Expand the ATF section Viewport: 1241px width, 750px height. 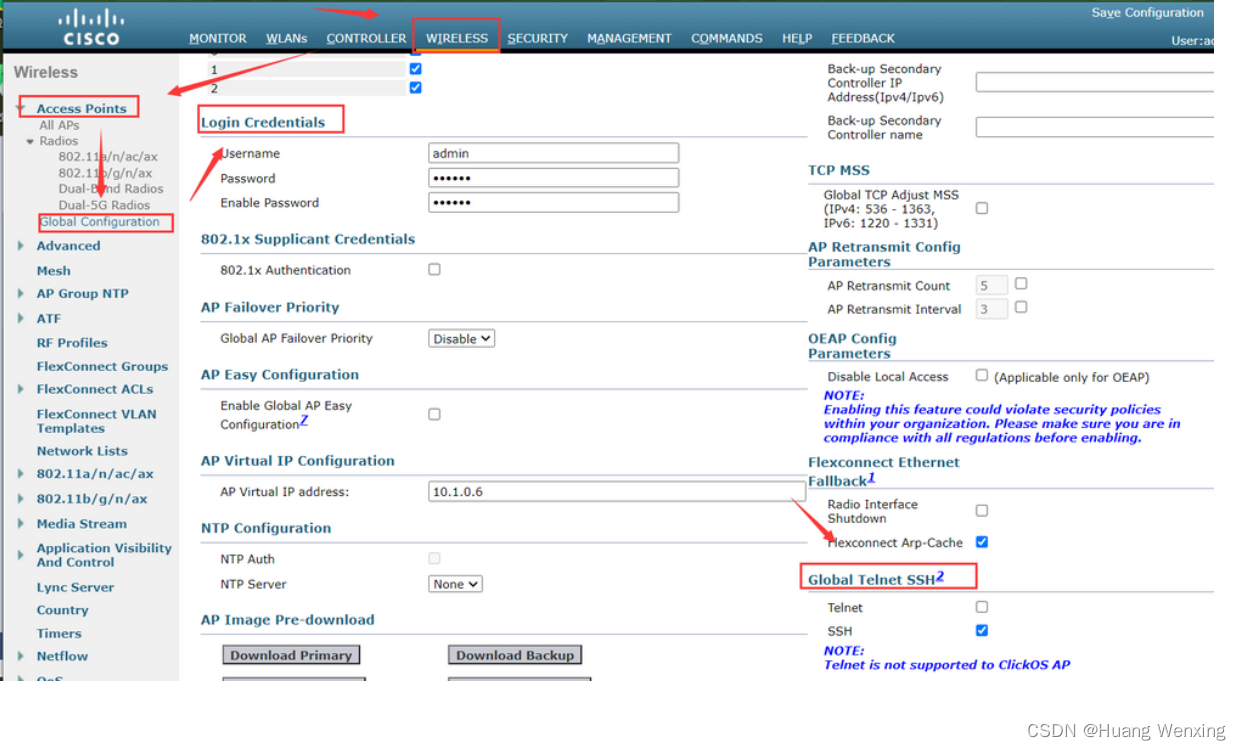tap(21, 319)
